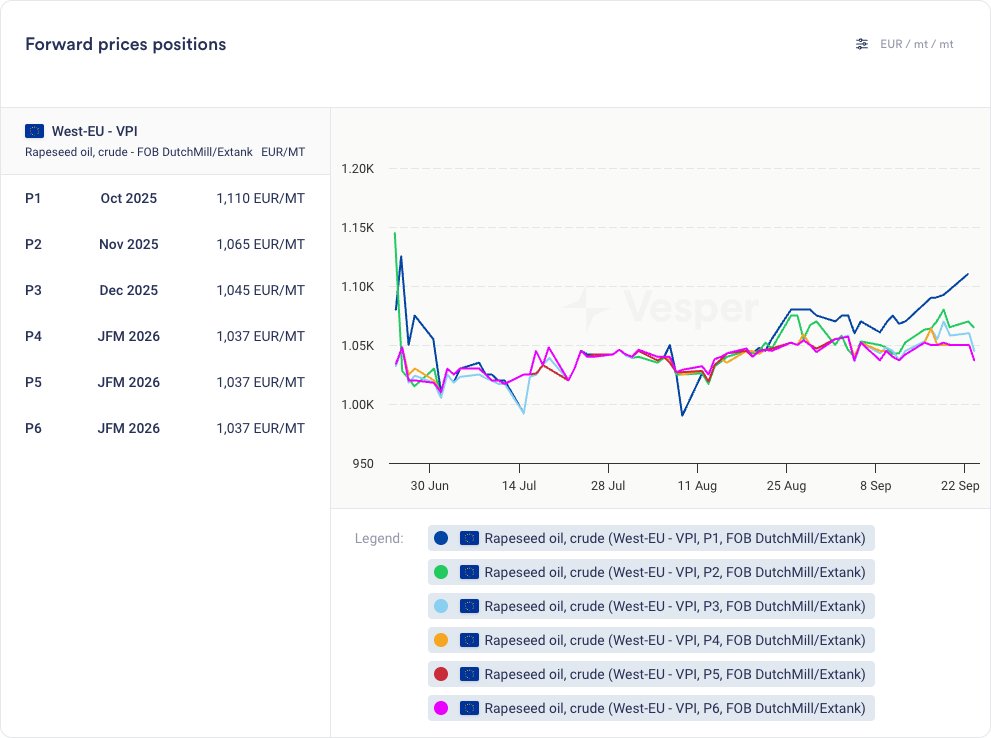991x738 pixels.
Task: Select the P3 Dec 2025 row
Action: (165, 290)
